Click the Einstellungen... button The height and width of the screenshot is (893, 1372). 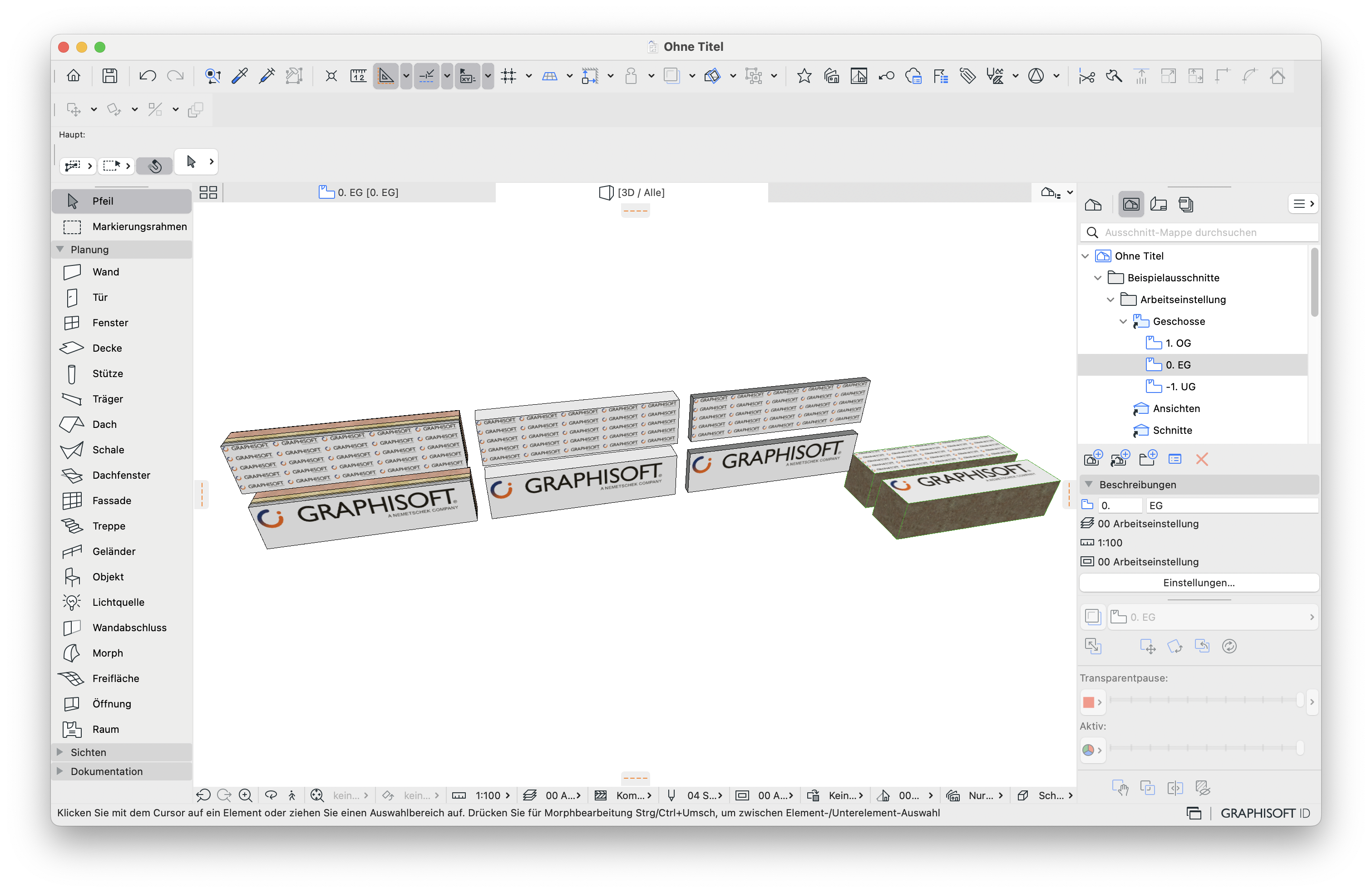tap(1199, 583)
